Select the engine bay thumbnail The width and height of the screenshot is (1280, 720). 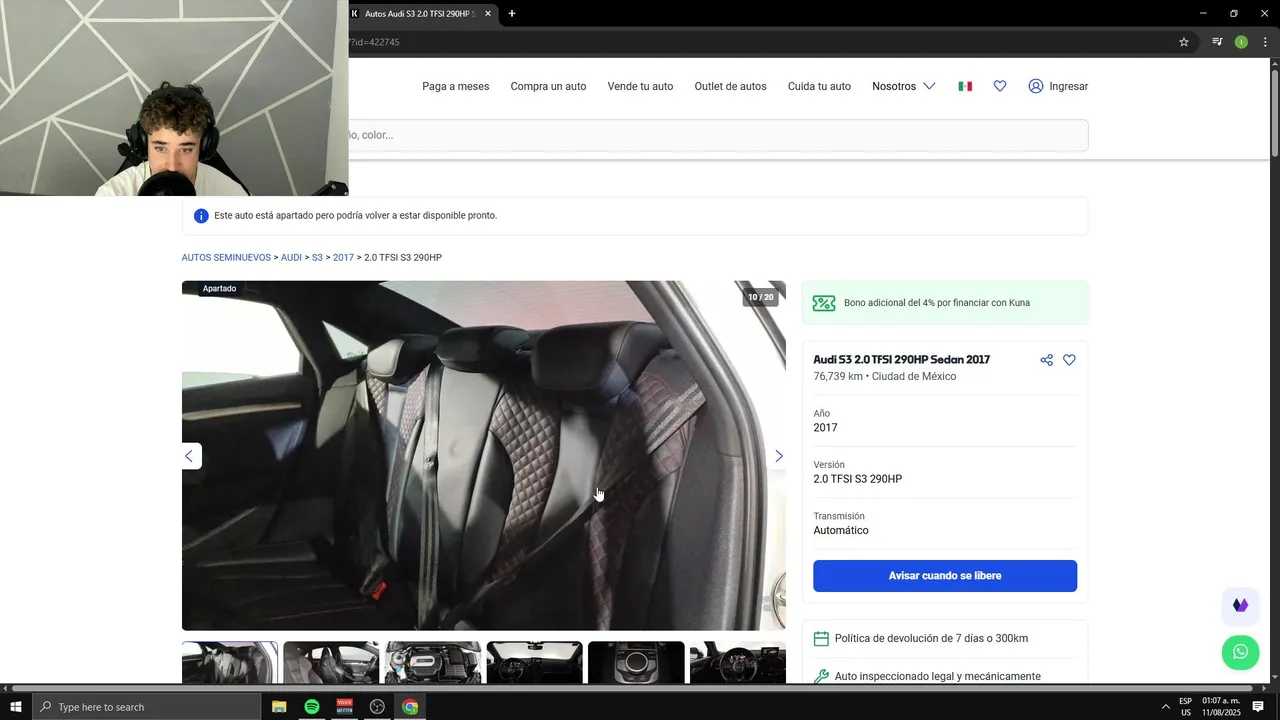coord(433,663)
